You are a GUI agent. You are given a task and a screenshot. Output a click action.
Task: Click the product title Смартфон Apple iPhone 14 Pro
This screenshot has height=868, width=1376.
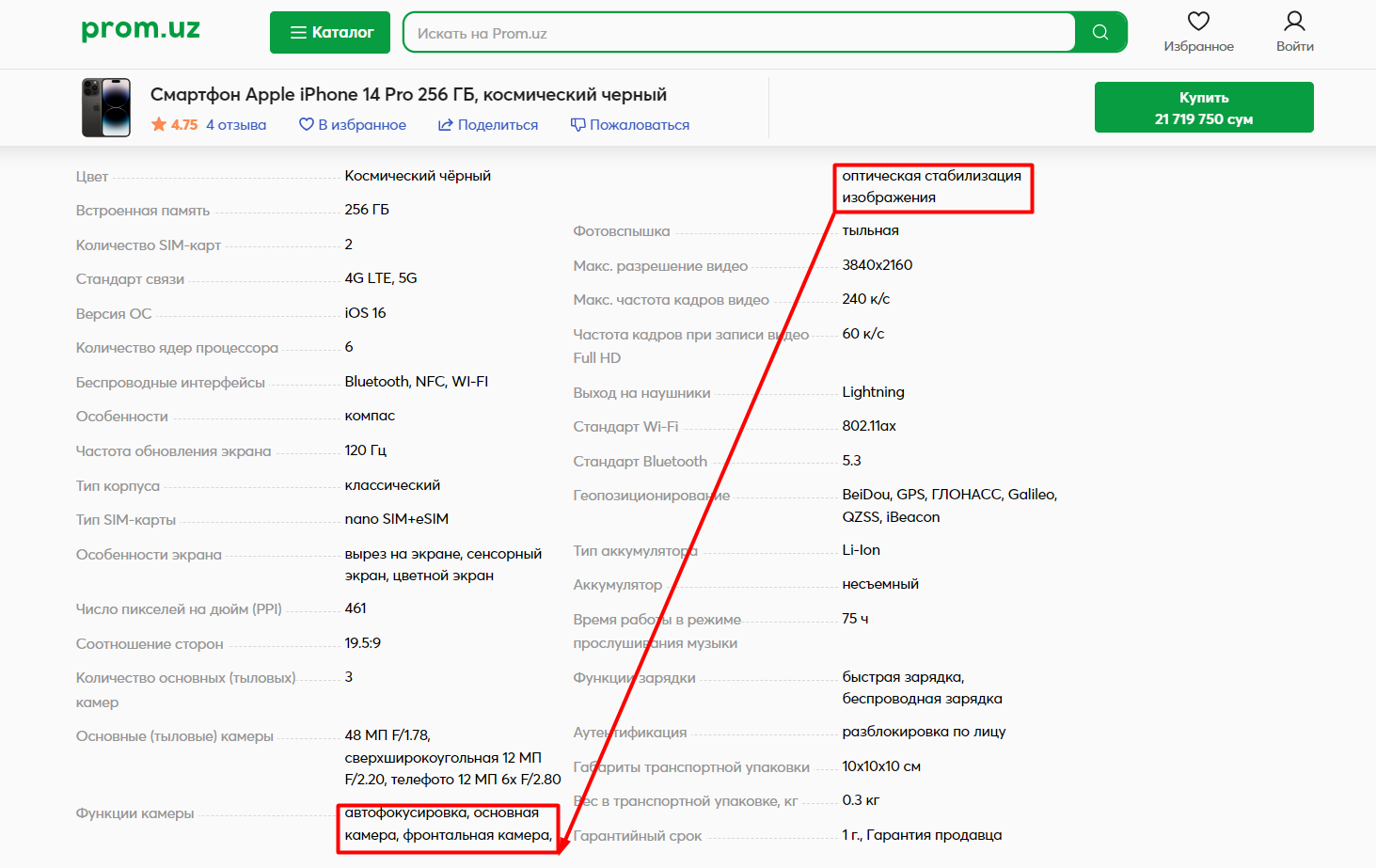408,94
